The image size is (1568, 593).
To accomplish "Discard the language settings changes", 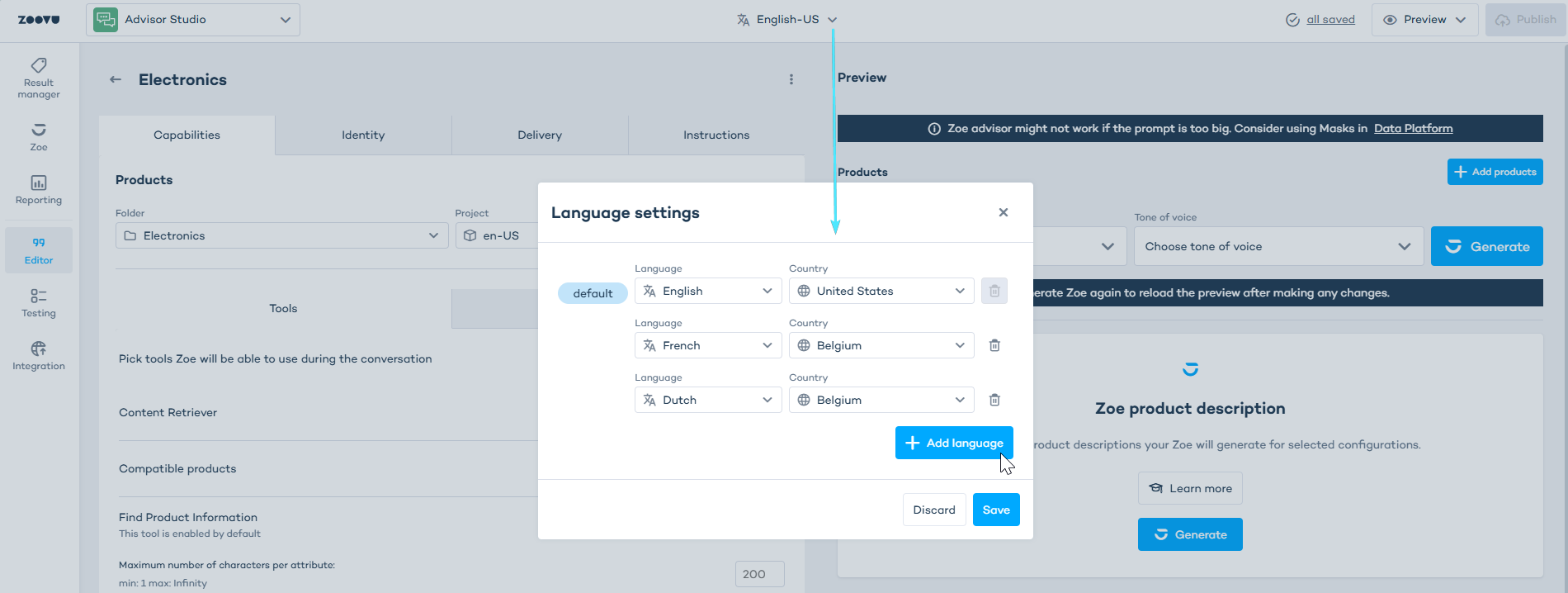I will (x=934, y=510).
